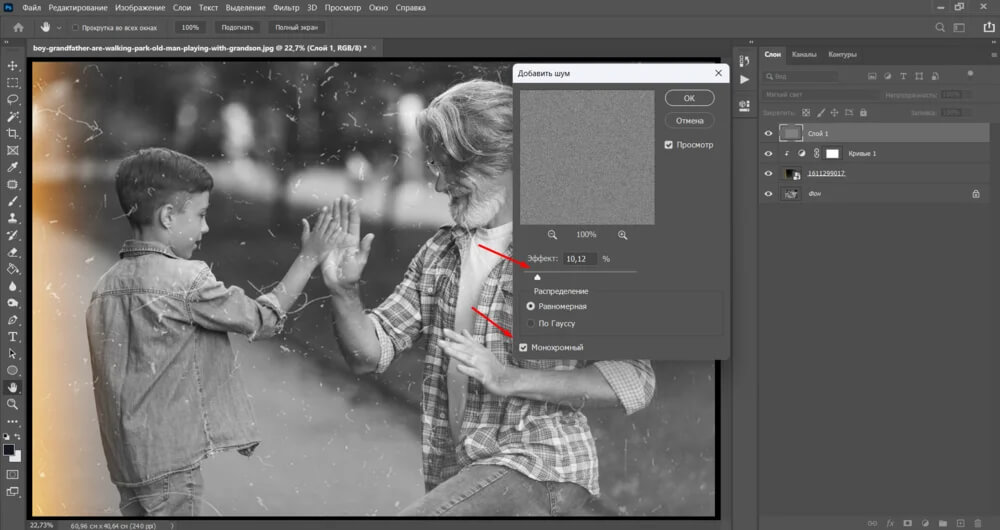This screenshot has width=1000, height=530.
Task: Toggle the Просмотр preview checkbox
Action: coord(669,145)
